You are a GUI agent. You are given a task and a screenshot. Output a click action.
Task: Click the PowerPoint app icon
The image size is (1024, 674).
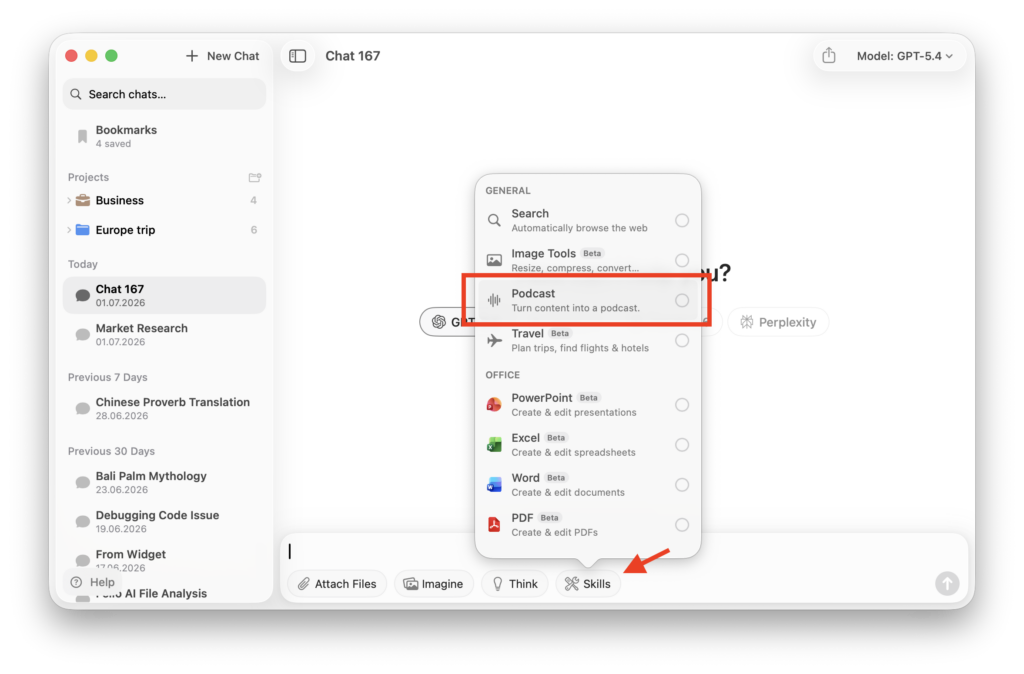click(494, 405)
